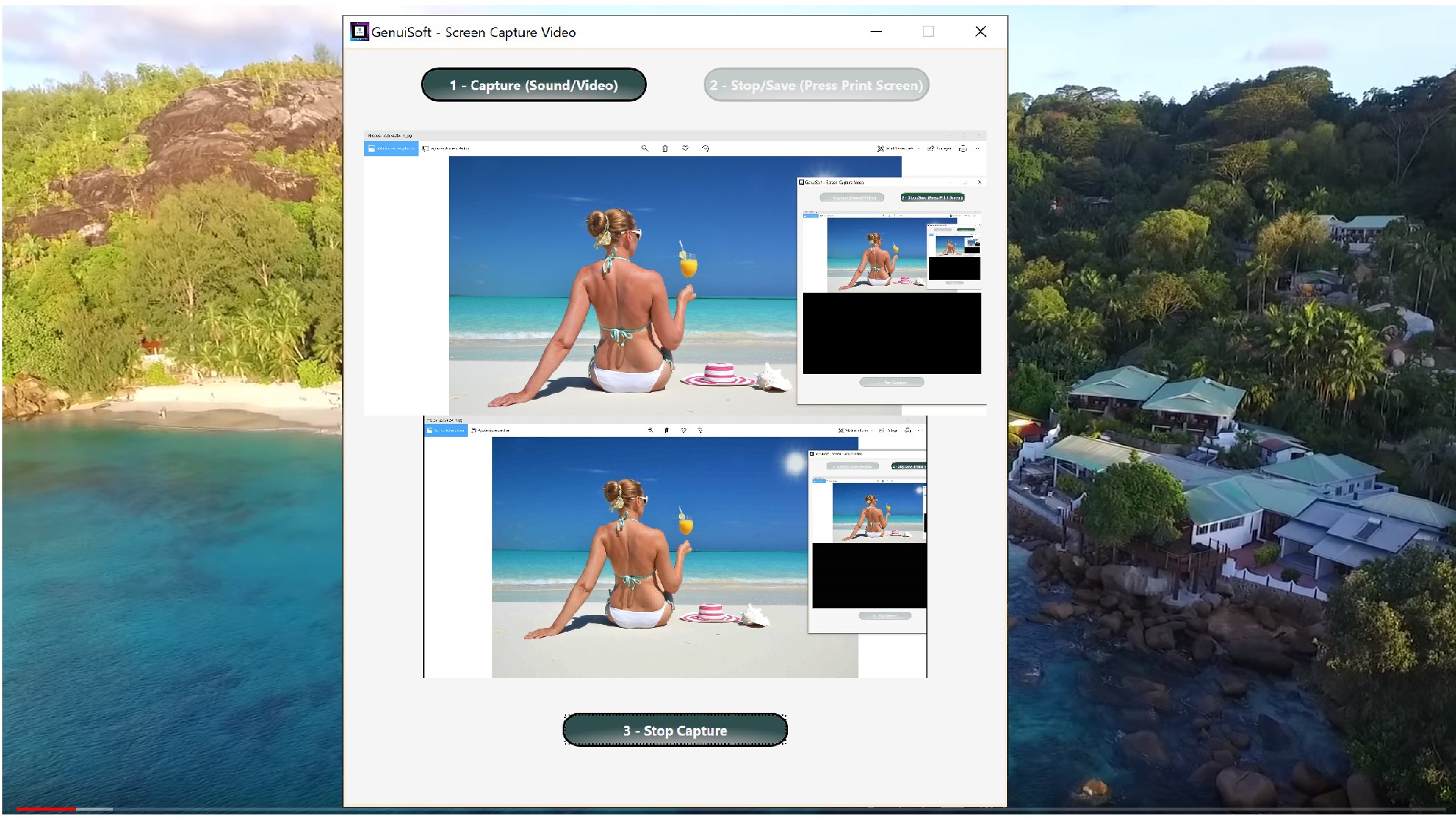Click the print icon in upper preview
Screen dimensions: 1456x819
962,149
